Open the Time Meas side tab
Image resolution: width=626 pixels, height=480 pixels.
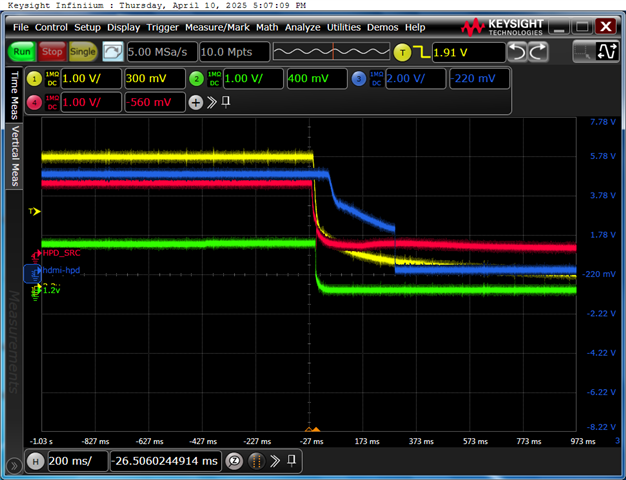click(x=14, y=95)
